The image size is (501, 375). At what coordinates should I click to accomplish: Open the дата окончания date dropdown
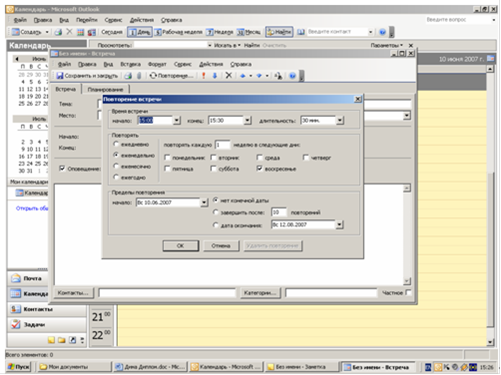point(339,225)
